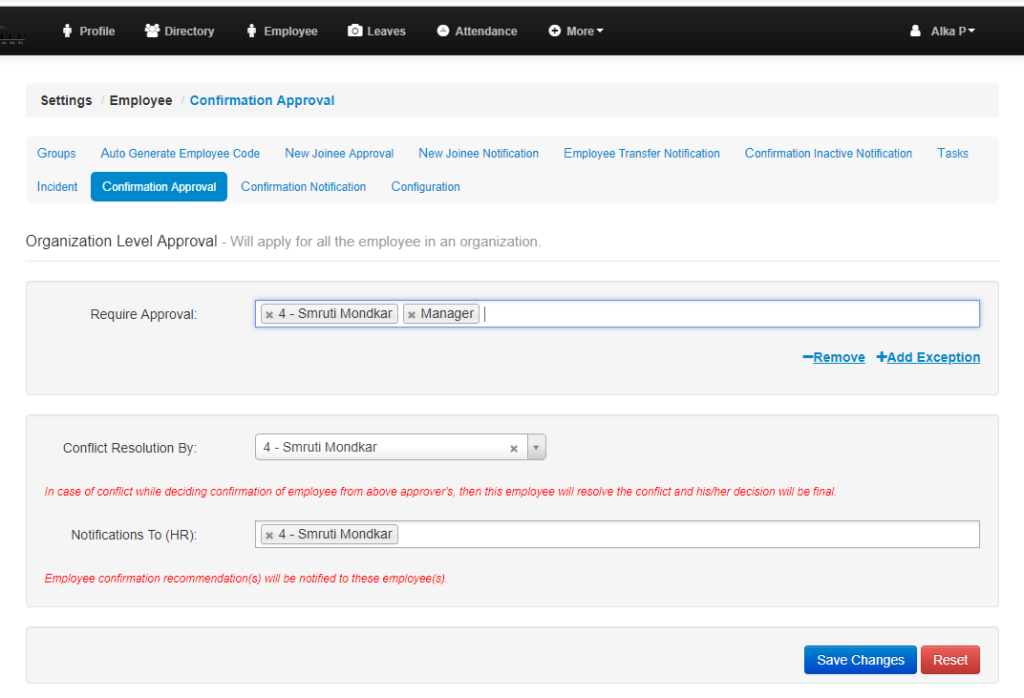Click the plus icon next to More
The height and width of the screenshot is (698, 1024).
pyautogui.click(x=556, y=31)
